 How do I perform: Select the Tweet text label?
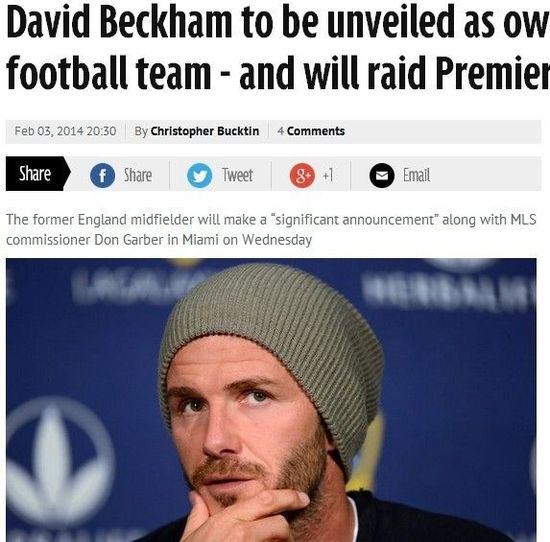(237, 175)
